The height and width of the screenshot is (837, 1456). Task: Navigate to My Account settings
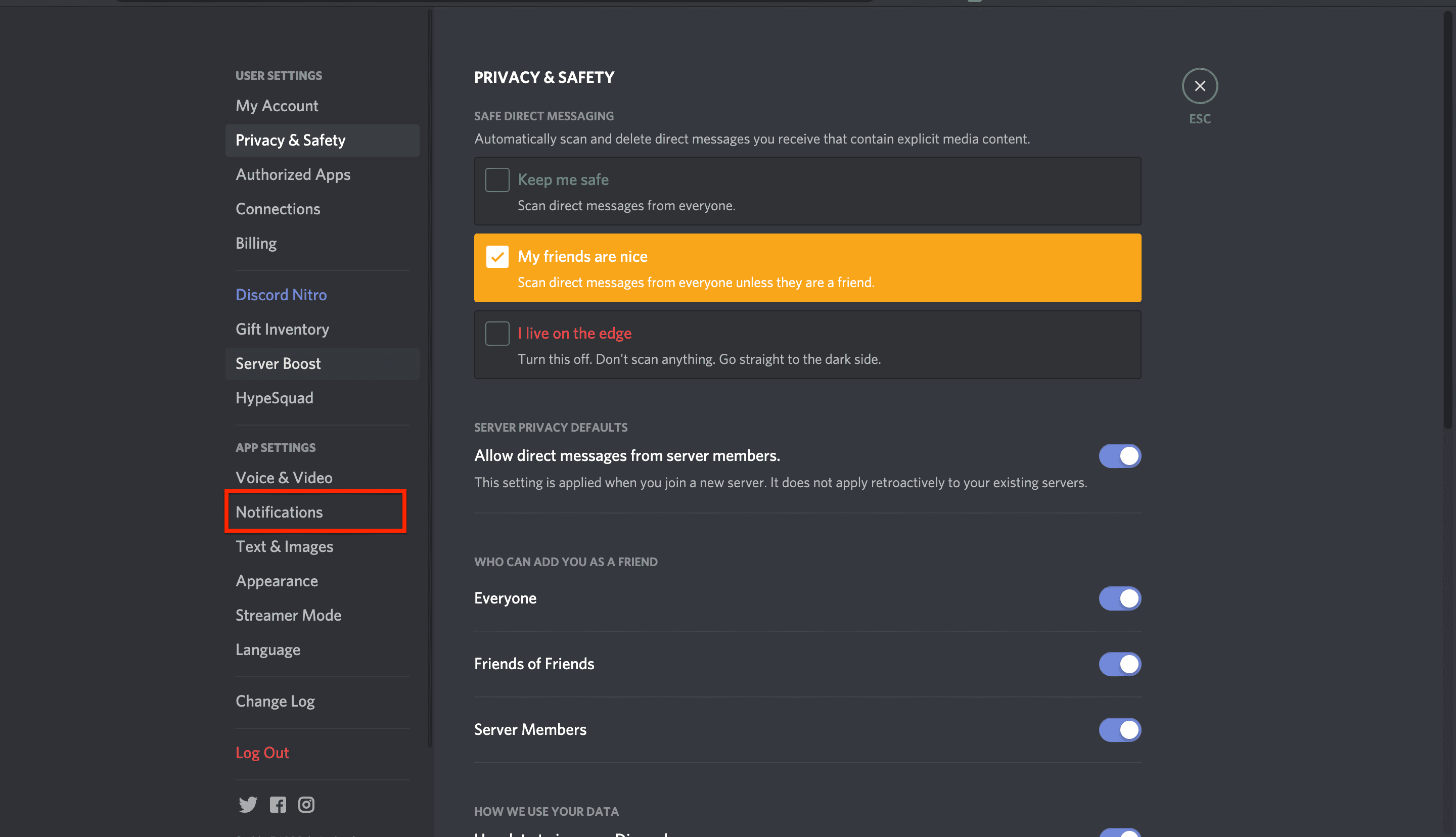point(276,104)
